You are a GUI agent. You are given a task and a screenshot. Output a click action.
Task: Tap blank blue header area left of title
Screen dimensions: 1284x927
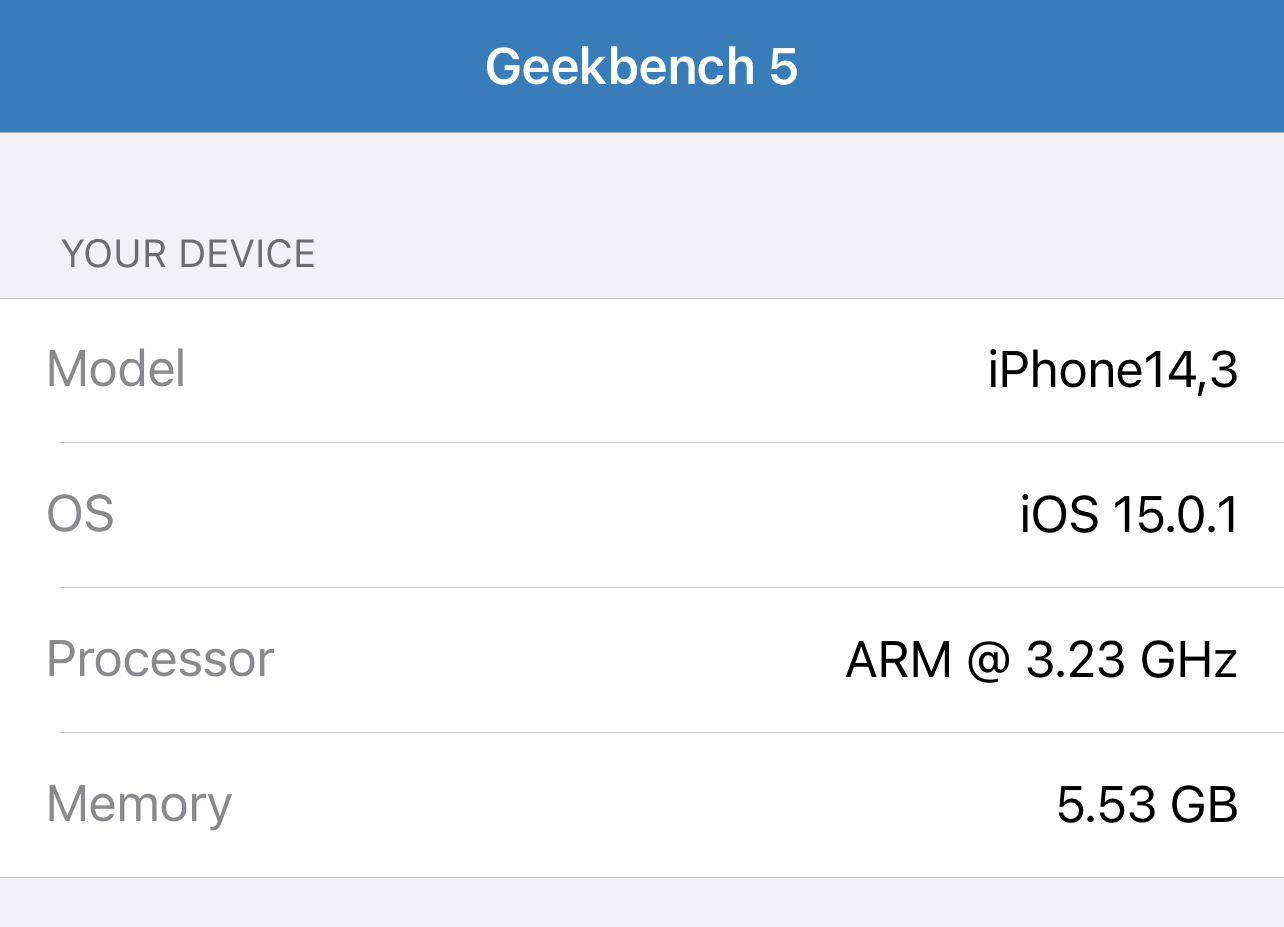click(240, 67)
